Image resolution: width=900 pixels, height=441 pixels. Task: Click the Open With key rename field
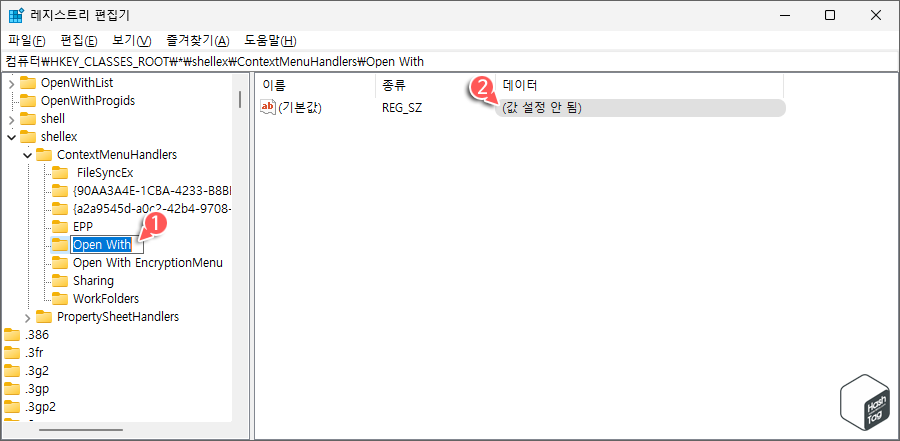coord(107,245)
